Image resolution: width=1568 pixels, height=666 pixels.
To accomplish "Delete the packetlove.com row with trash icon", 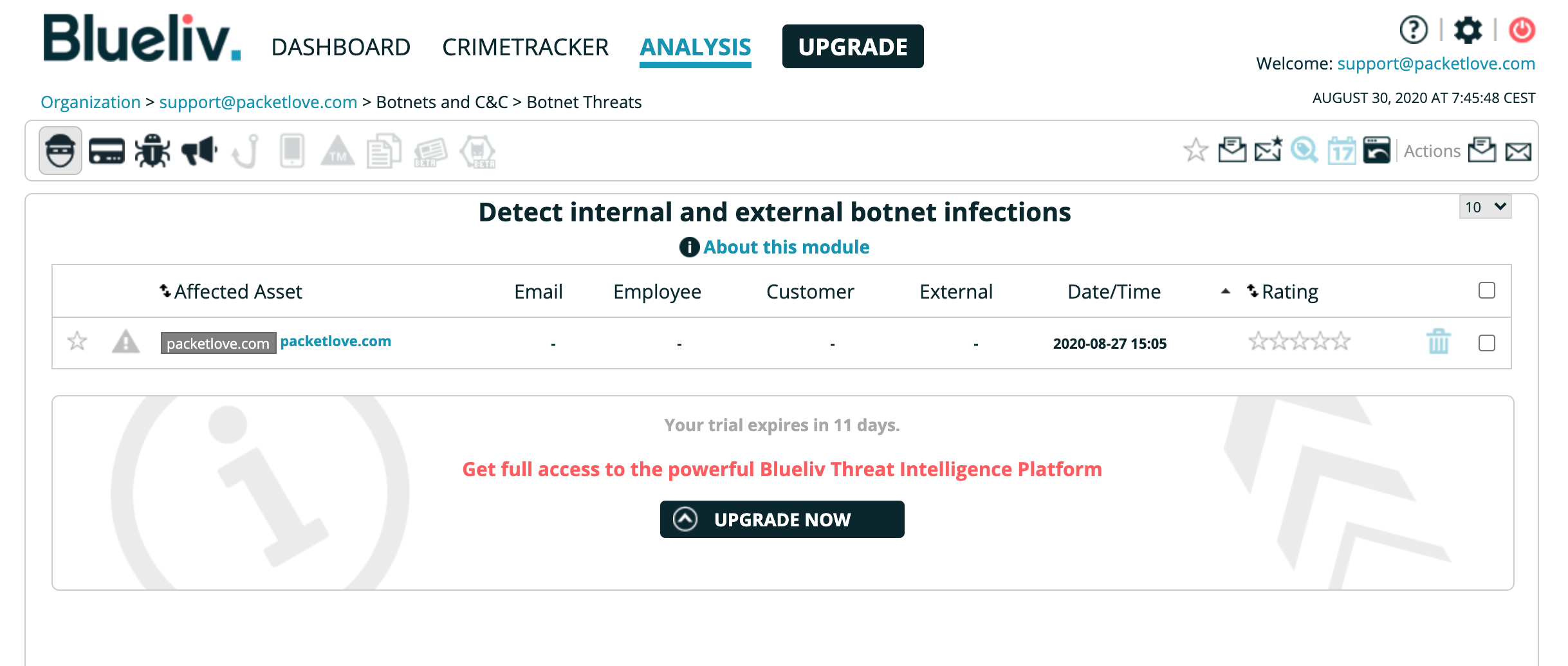I will click(x=1438, y=342).
